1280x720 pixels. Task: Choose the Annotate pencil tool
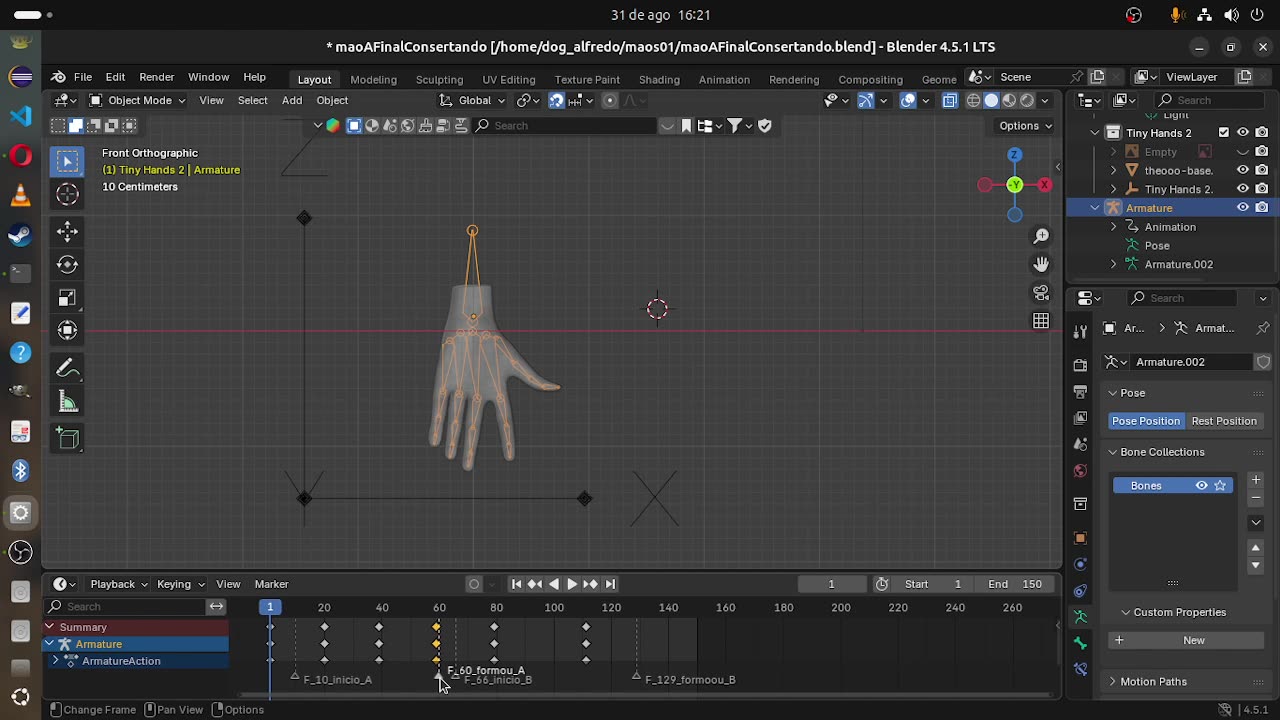[x=67, y=368]
